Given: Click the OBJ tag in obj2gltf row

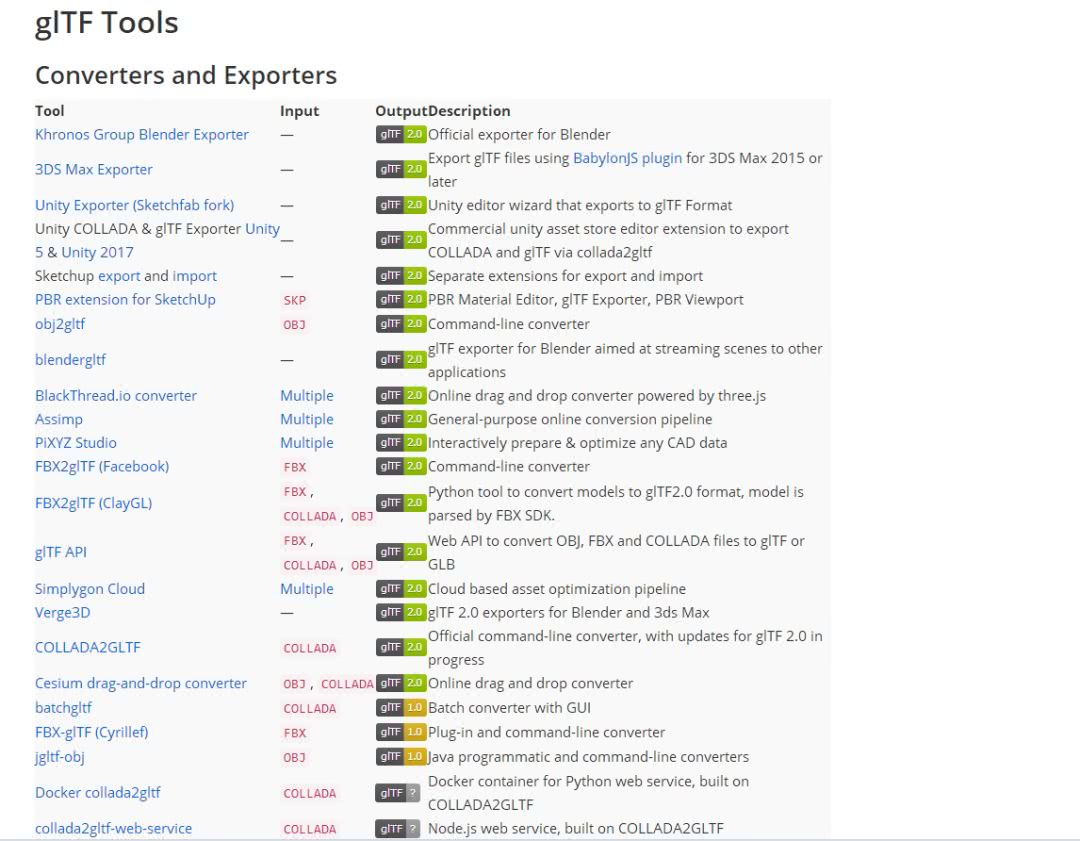Looking at the screenshot, I should coord(294,324).
